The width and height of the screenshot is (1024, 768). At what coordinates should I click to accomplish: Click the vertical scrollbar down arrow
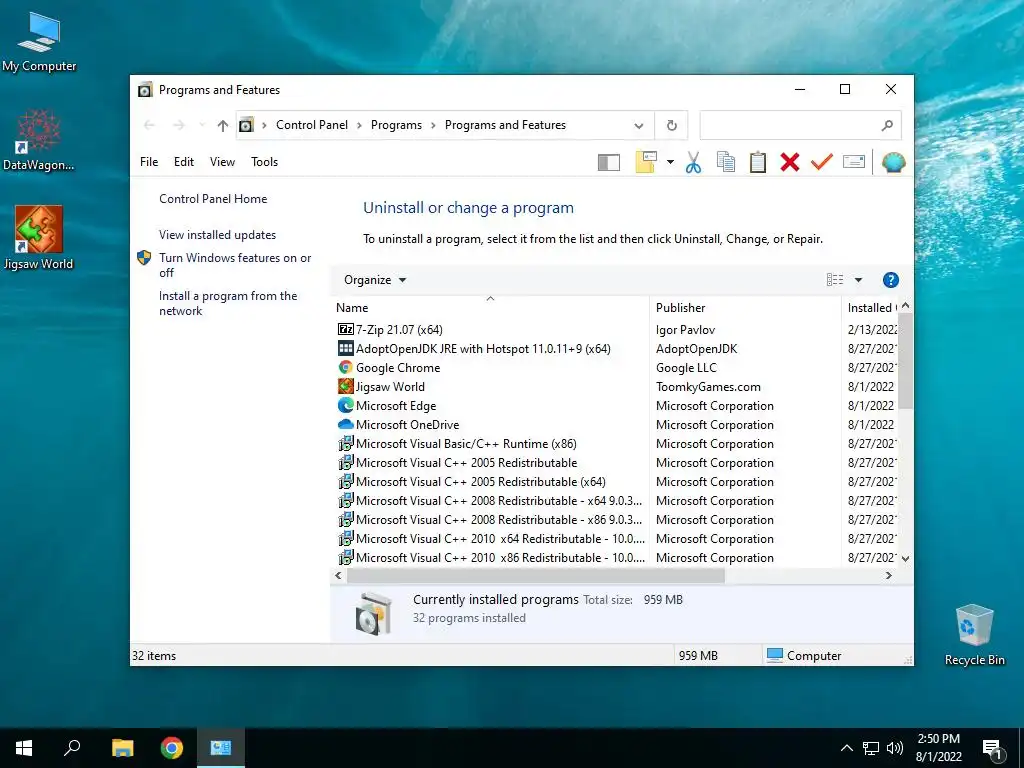pyautogui.click(x=905, y=558)
